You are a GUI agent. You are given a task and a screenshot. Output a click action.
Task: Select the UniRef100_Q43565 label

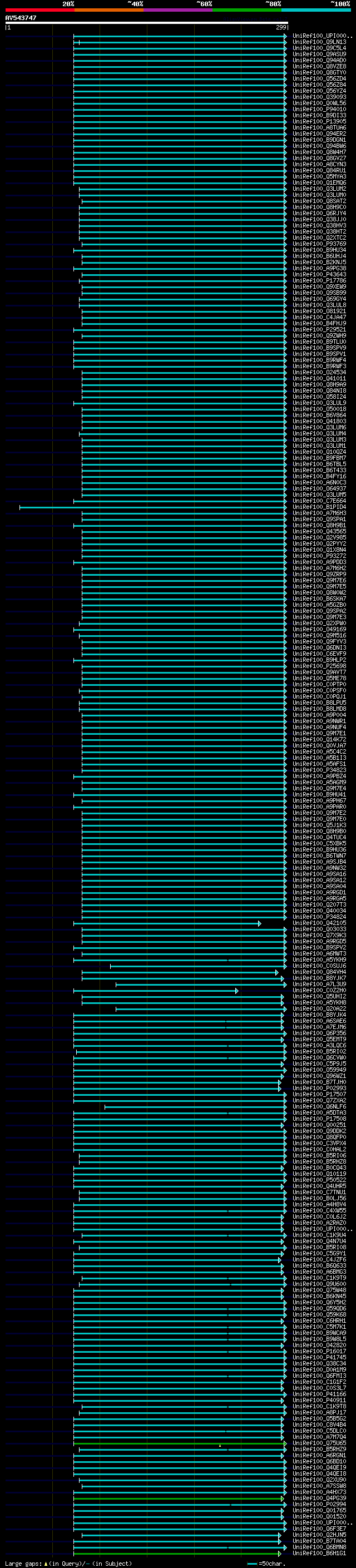[319, 531]
